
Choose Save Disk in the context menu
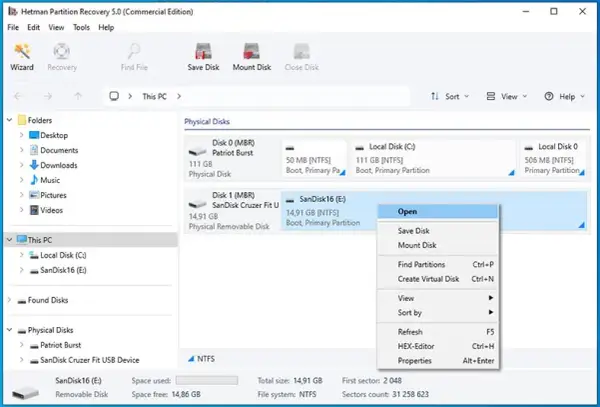[438, 231]
